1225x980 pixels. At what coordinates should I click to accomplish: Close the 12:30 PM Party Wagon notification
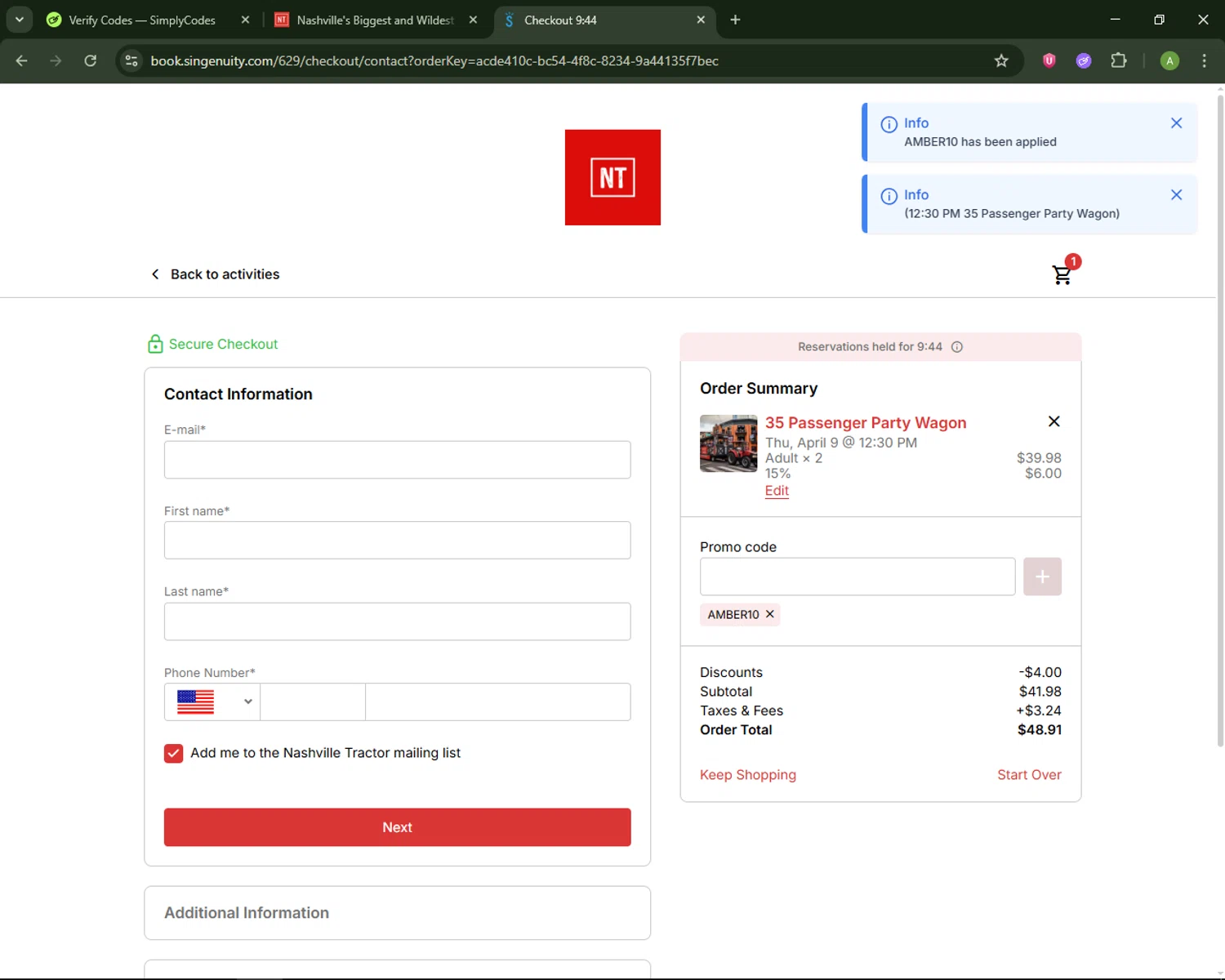(1176, 195)
